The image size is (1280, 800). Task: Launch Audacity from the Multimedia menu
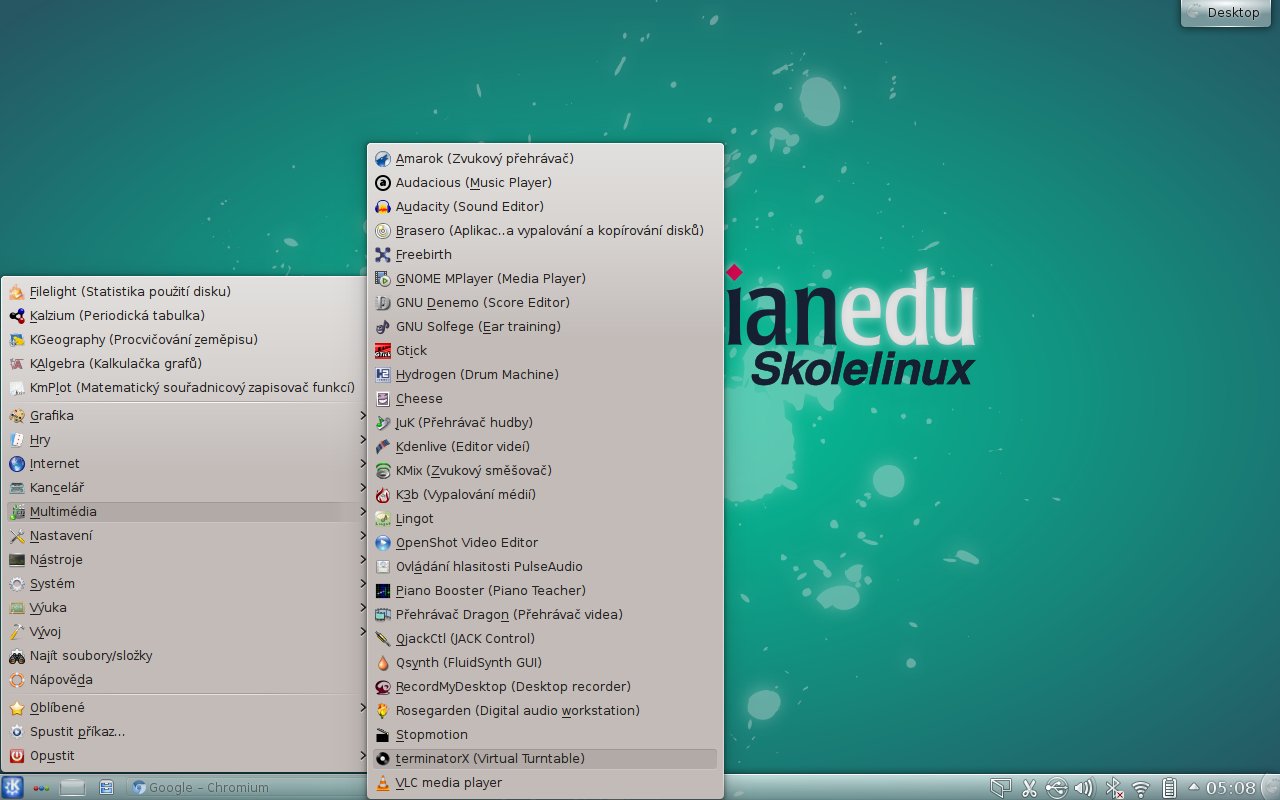pyautogui.click(x=469, y=207)
